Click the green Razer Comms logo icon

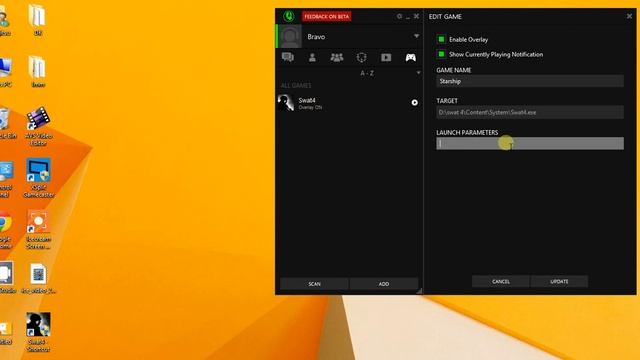click(289, 16)
